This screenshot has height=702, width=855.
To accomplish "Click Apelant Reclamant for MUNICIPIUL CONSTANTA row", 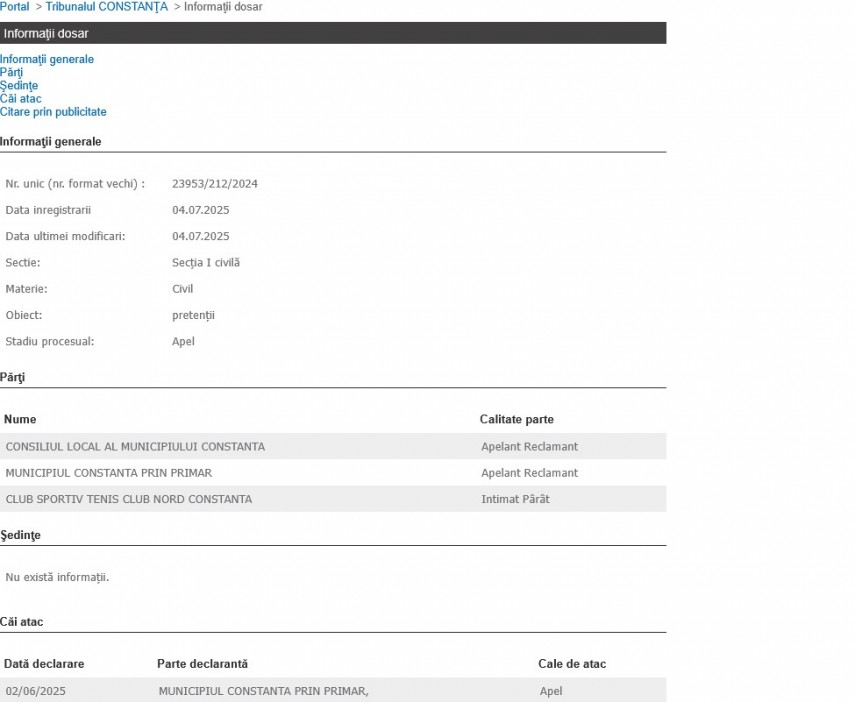I will tap(529, 473).
